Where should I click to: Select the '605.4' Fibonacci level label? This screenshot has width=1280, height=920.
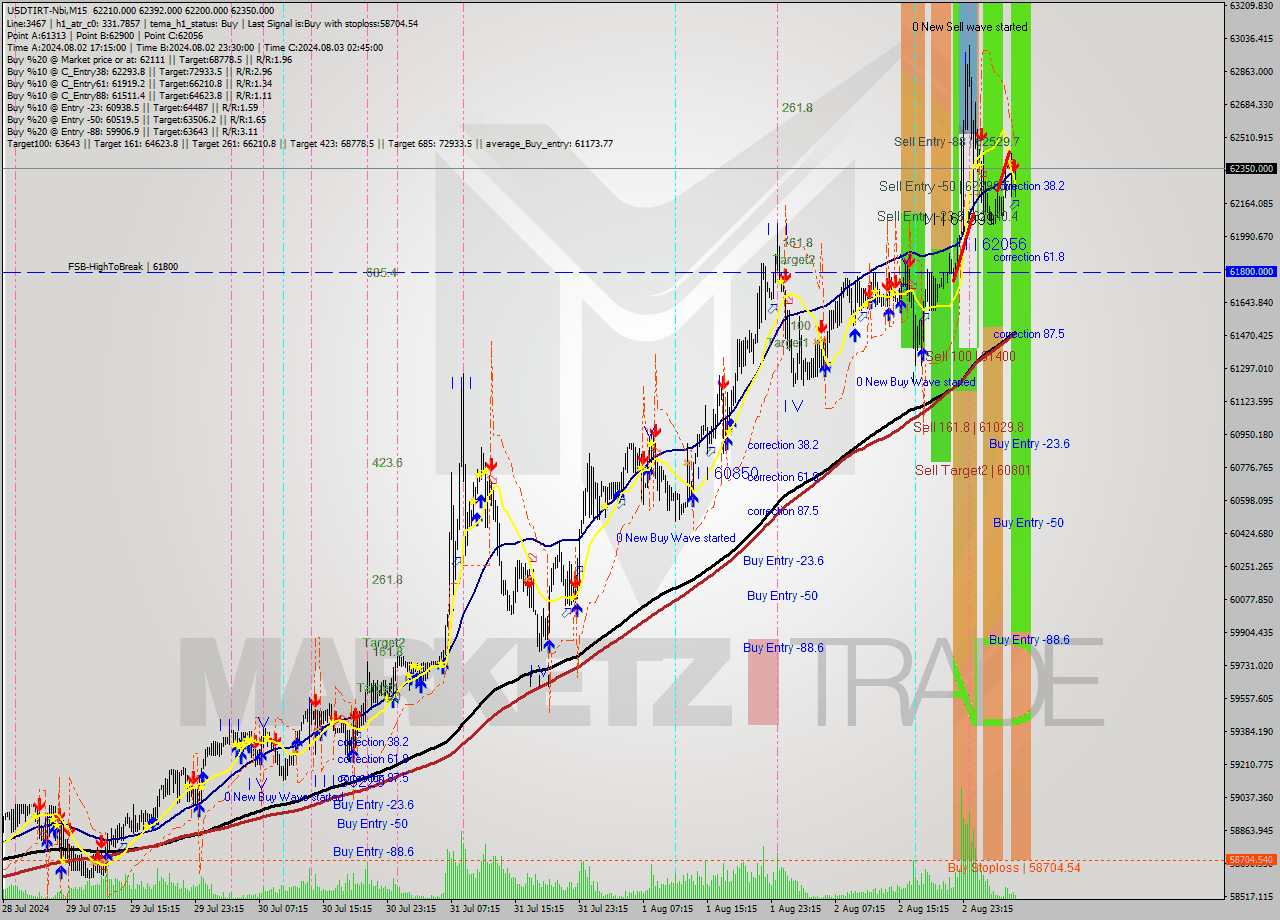pos(381,272)
